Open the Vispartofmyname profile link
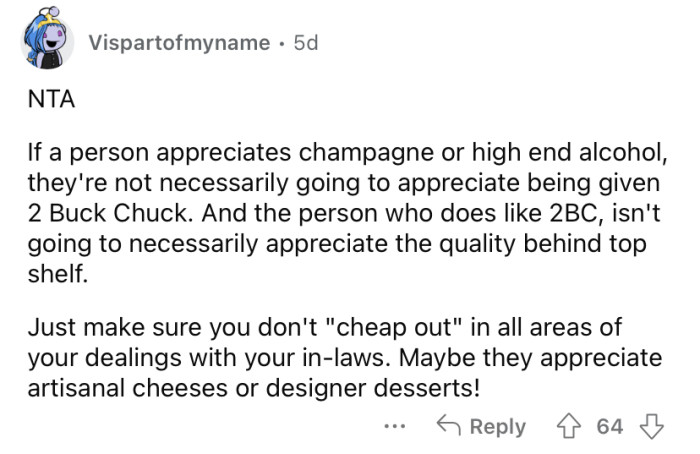The height and width of the screenshot is (454, 700). coord(178,43)
